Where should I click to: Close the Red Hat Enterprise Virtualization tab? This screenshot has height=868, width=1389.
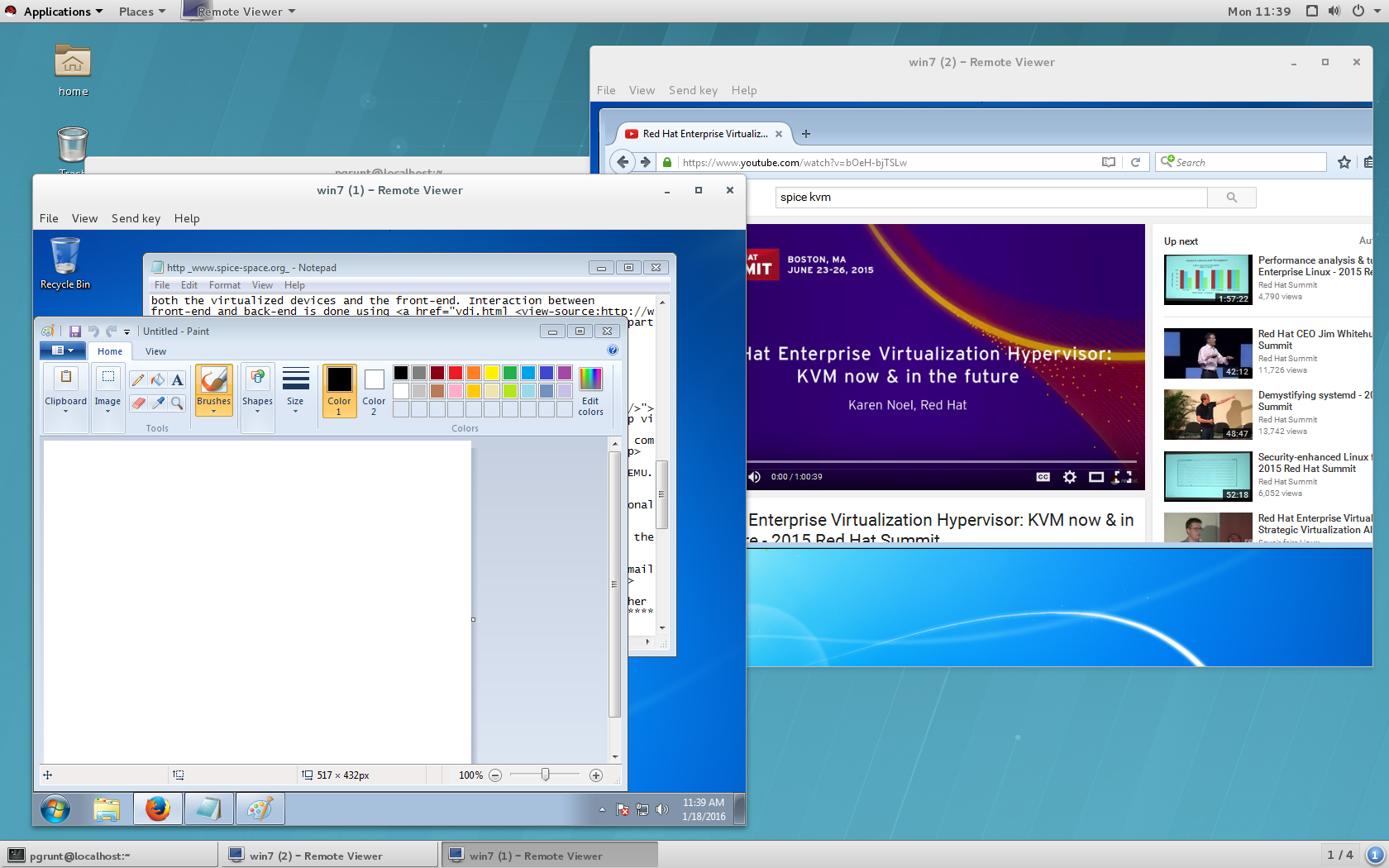tap(779, 134)
